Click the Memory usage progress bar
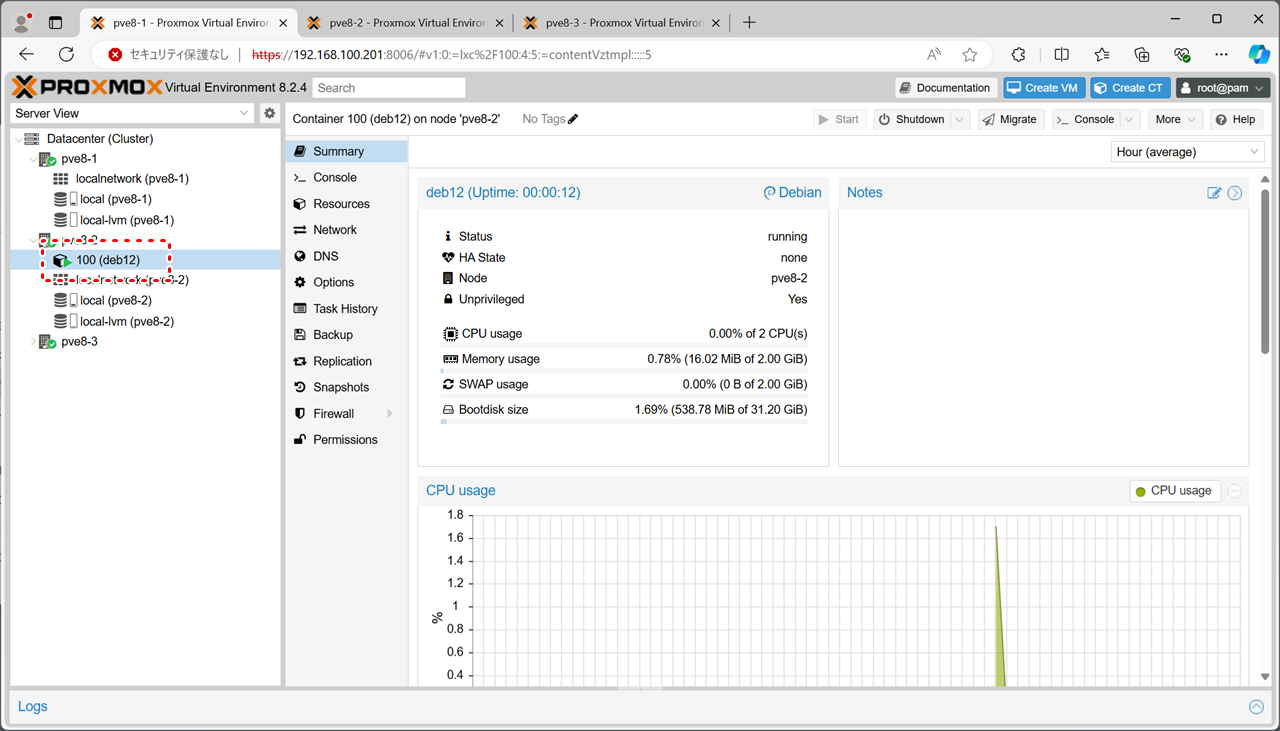 click(x=624, y=371)
